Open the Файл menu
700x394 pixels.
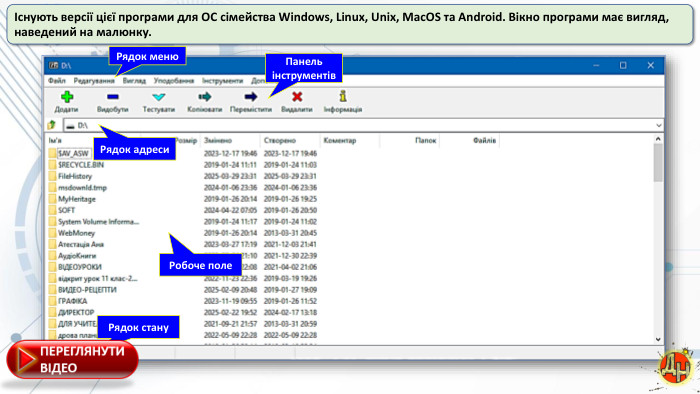[57, 81]
